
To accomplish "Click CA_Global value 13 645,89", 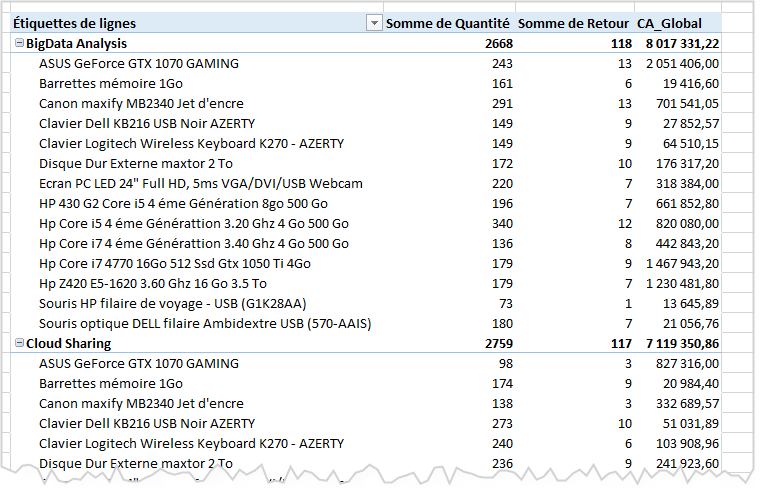I will (x=691, y=304).
